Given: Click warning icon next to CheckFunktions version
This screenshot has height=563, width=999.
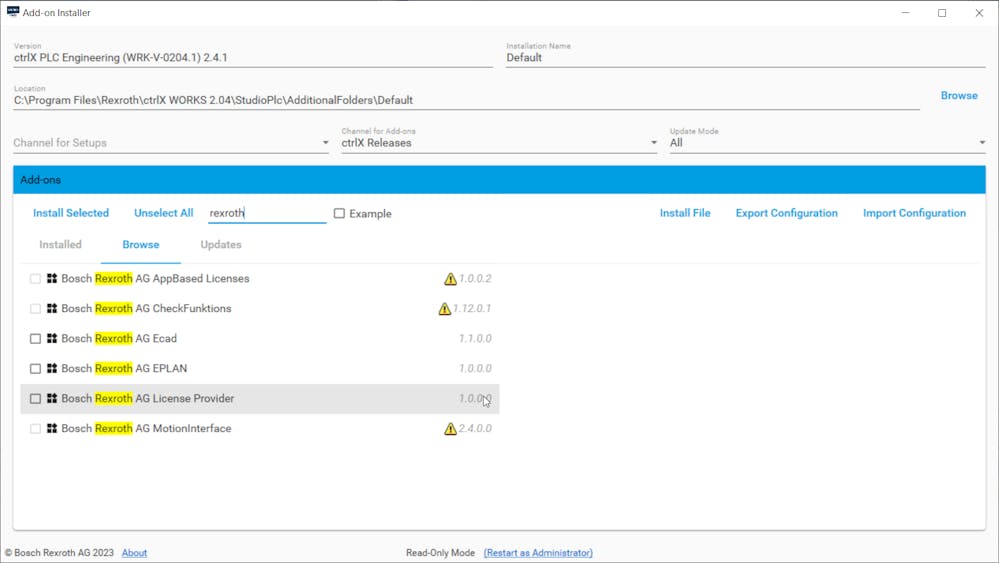Looking at the screenshot, I should point(444,309).
